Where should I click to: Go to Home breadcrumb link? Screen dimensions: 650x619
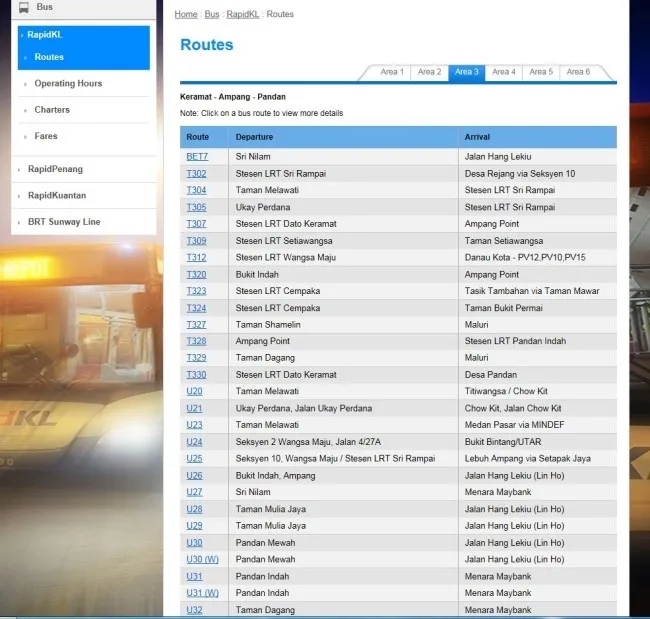tap(186, 14)
